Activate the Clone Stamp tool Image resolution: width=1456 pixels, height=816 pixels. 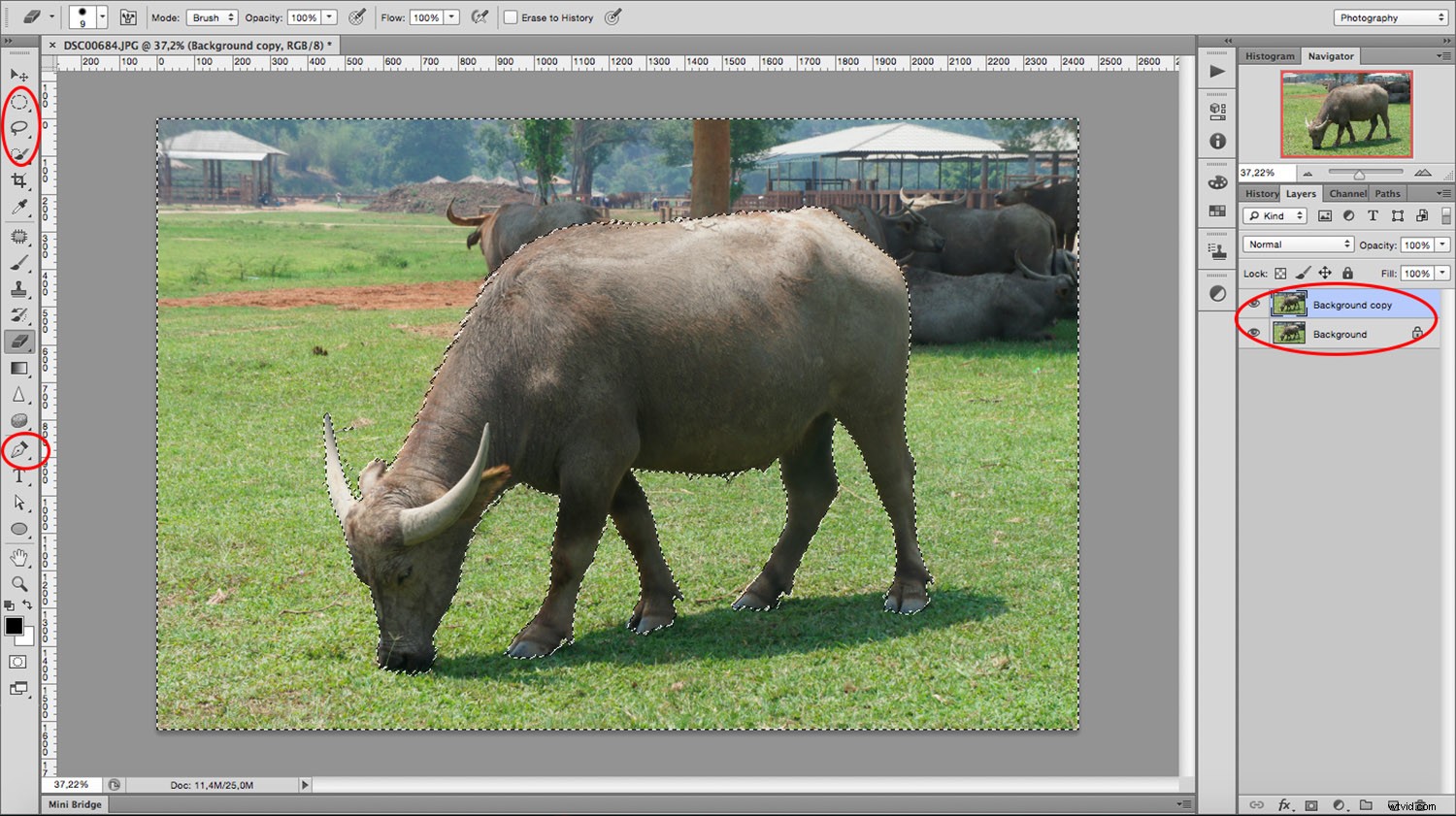(19, 289)
